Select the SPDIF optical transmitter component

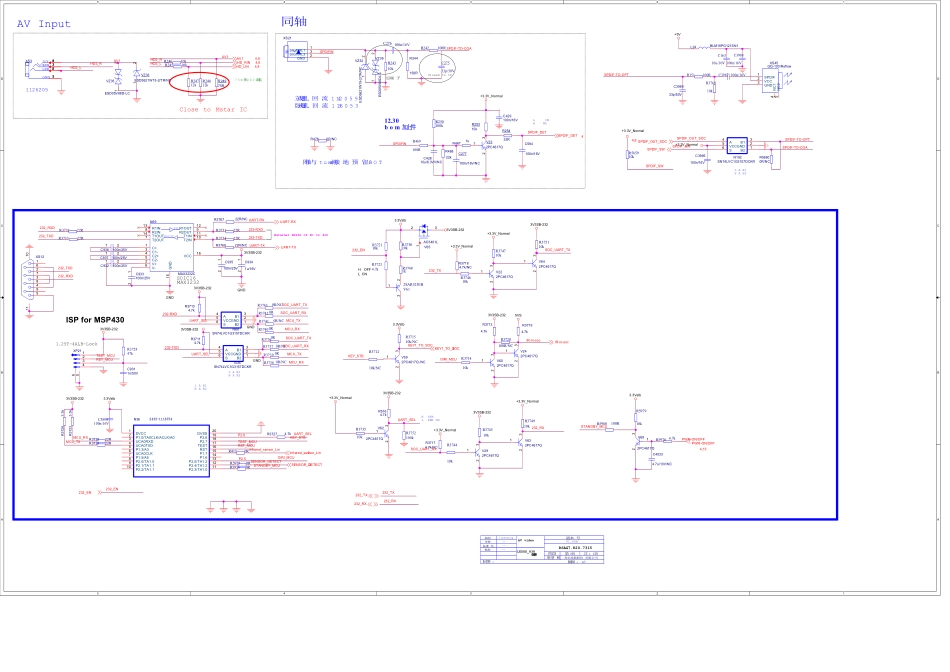tap(770, 80)
